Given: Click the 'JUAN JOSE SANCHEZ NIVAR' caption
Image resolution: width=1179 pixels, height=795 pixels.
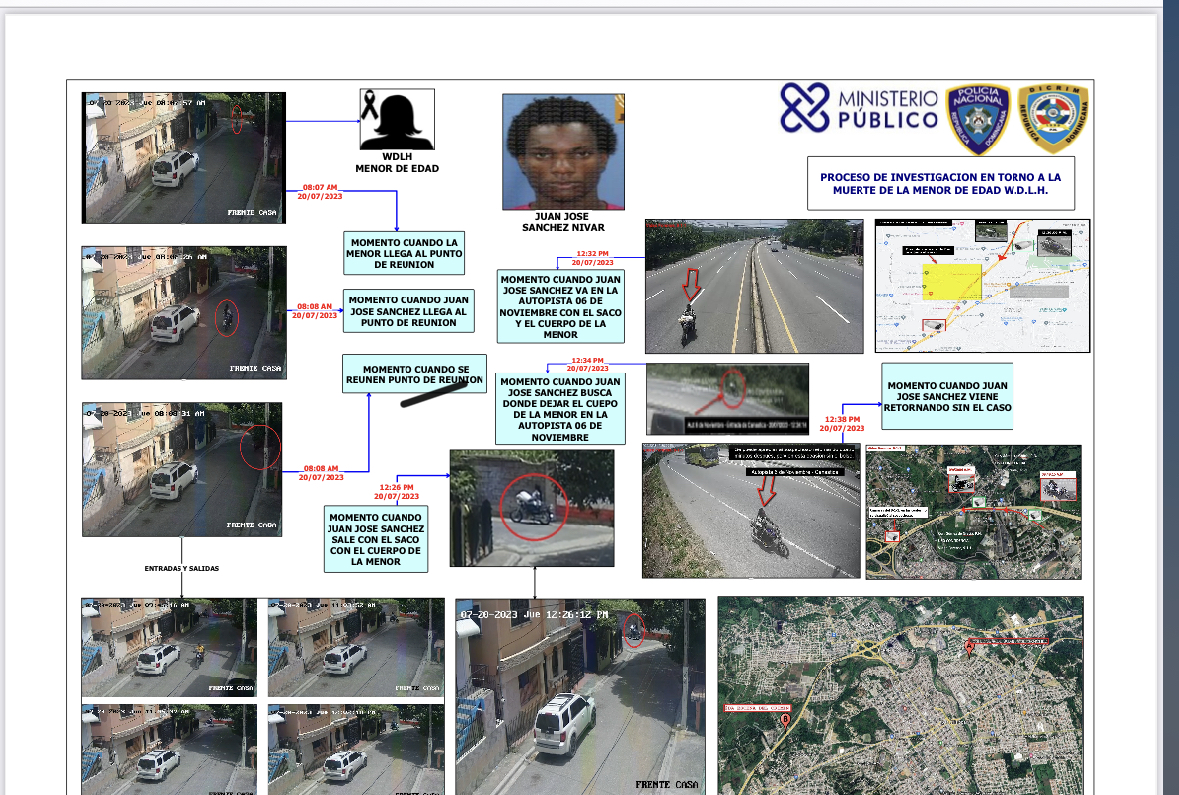Looking at the screenshot, I should tap(563, 222).
